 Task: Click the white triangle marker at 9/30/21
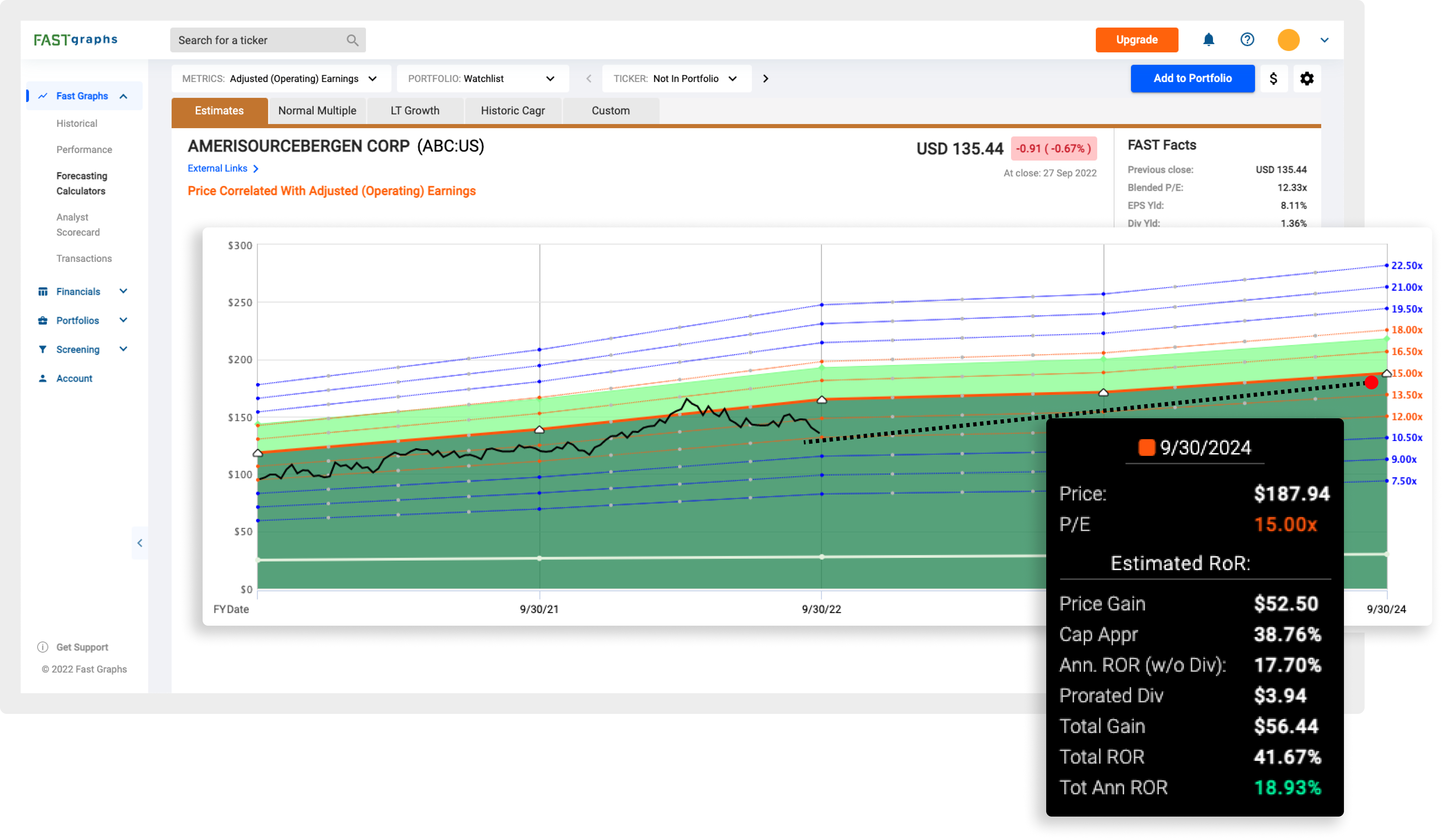click(539, 430)
